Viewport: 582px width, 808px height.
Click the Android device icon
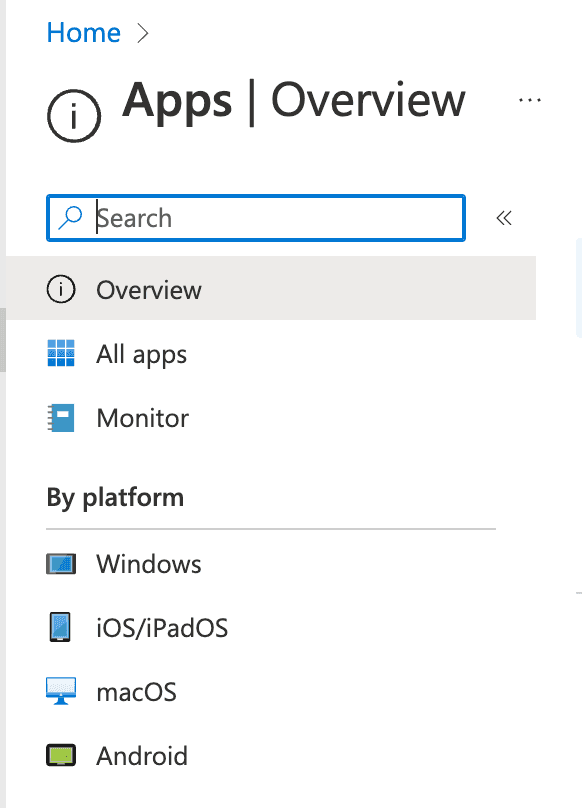pyautogui.click(x=61, y=755)
